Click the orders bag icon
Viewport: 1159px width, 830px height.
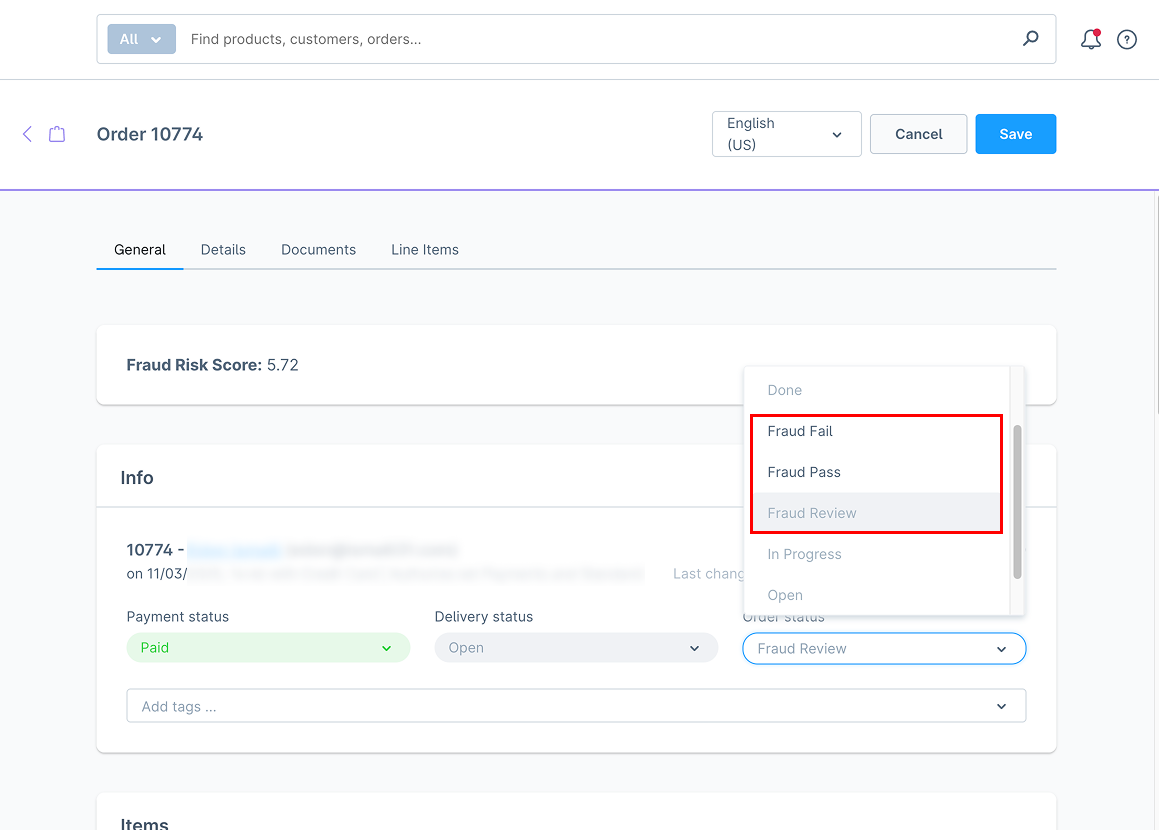(x=57, y=134)
